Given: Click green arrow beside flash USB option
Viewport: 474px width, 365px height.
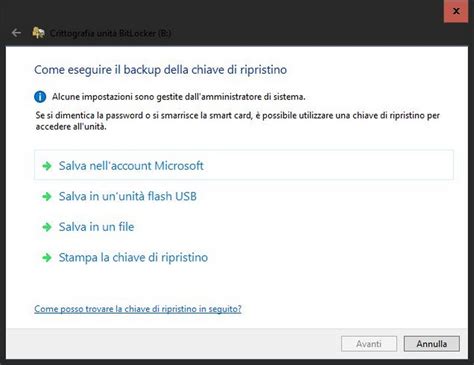Looking at the screenshot, I should 47,196.
